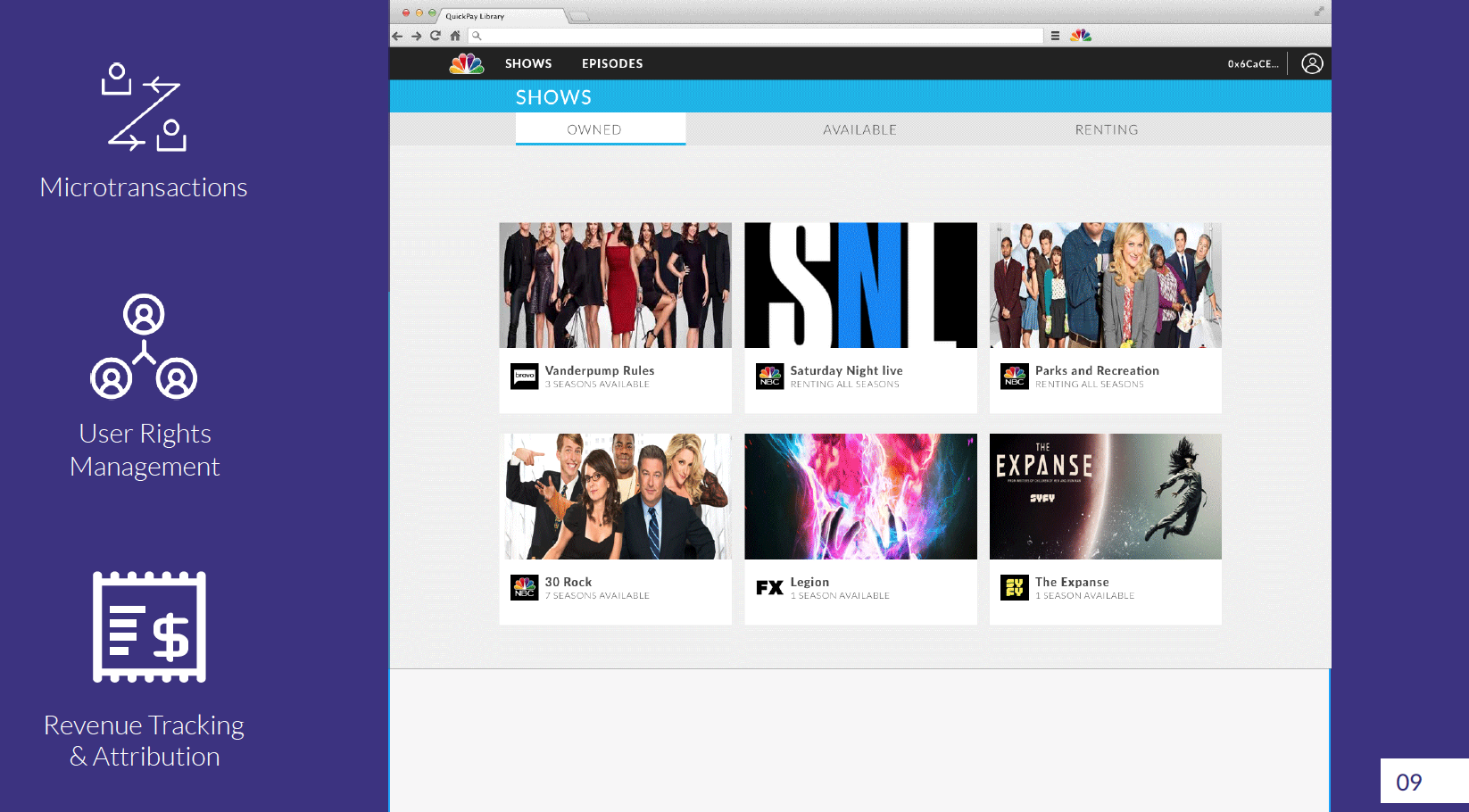Go to browser home icon
1469x812 pixels.
coord(455,36)
